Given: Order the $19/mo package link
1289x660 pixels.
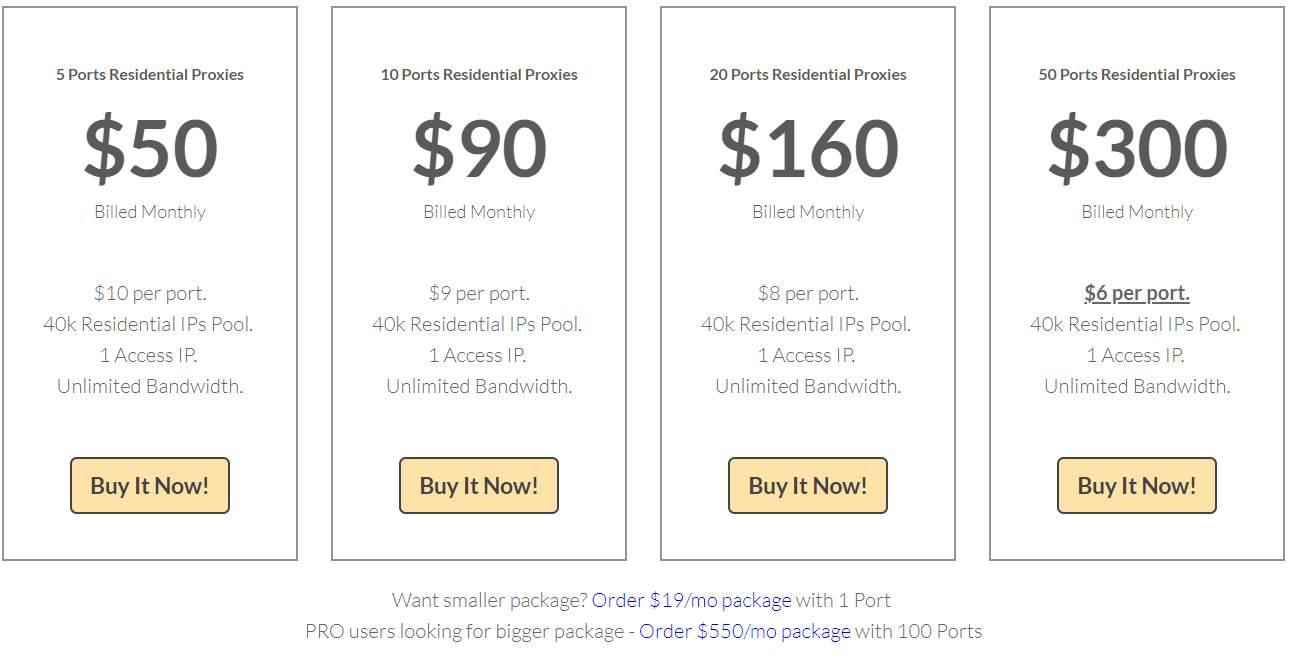Looking at the screenshot, I should pyautogui.click(x=692, y=600).
